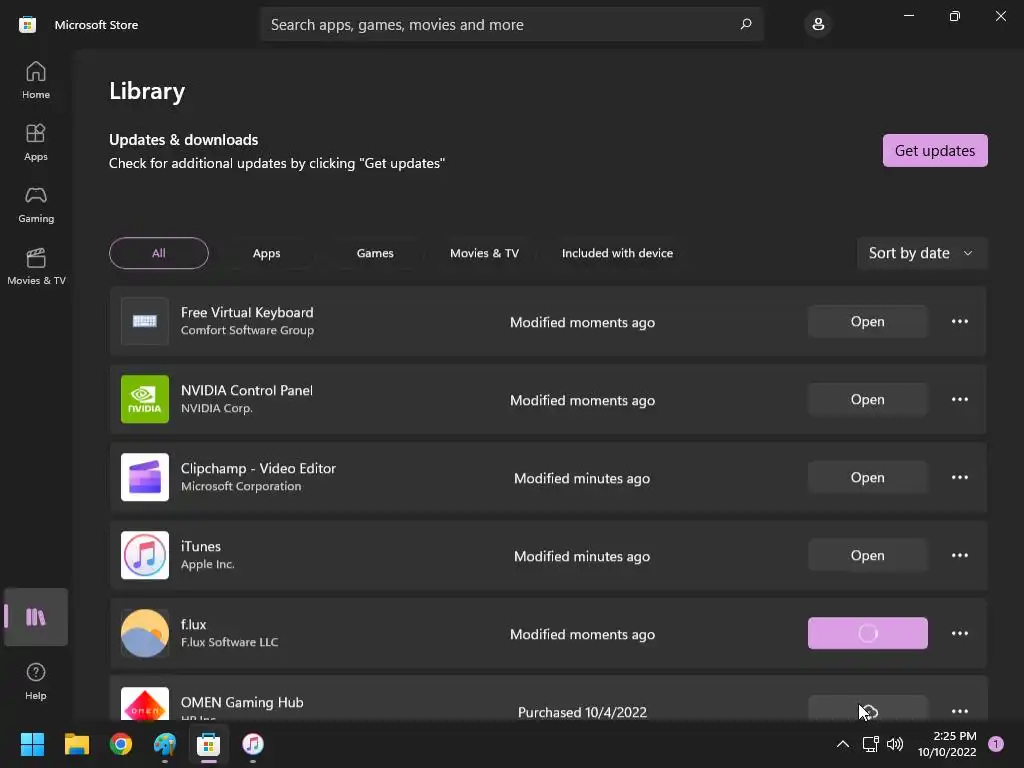Open the Sort by date dropdown
1024x768 pixels.
pyautogui.click(x=921, y=253)
